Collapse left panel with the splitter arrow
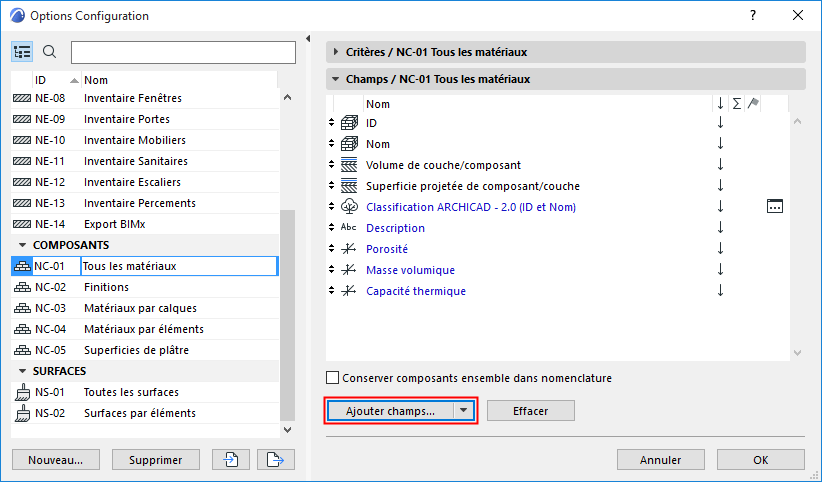The image size is (822, 482). [x=308, y=38]
